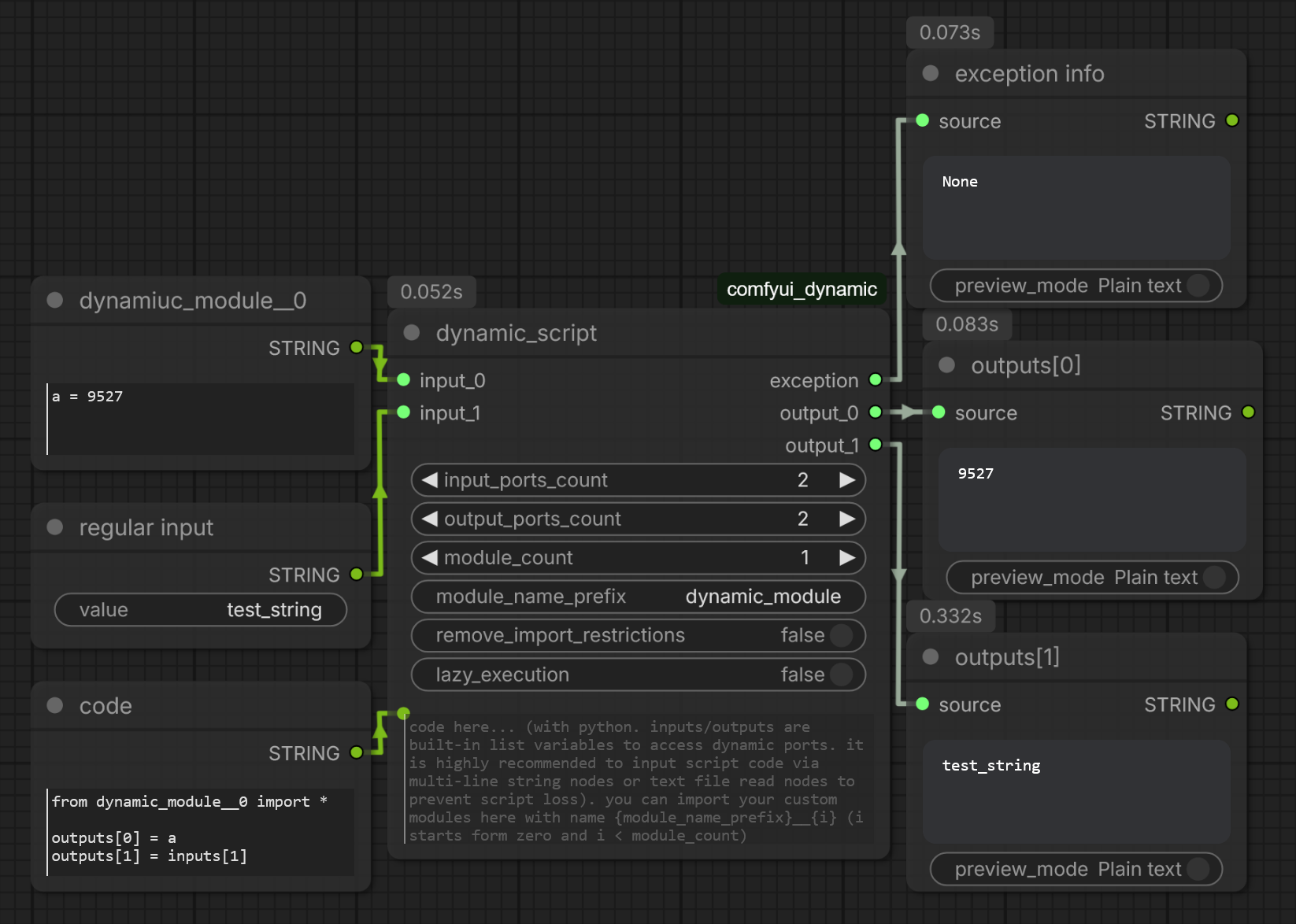Collapse the outputs[0] node via its dot
The width and height of the screenshot is (1296, 924).
click(x=947, y=365)
